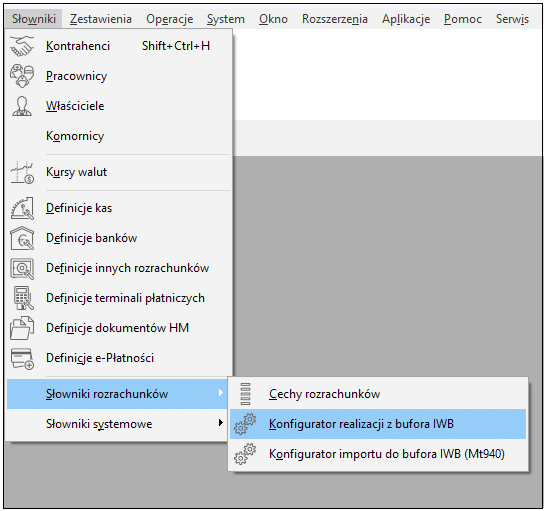Viewport: 546px width, 511px height.
Task: Click the workers icon next to Pracownicy
Action: click(x=22, y=76)
